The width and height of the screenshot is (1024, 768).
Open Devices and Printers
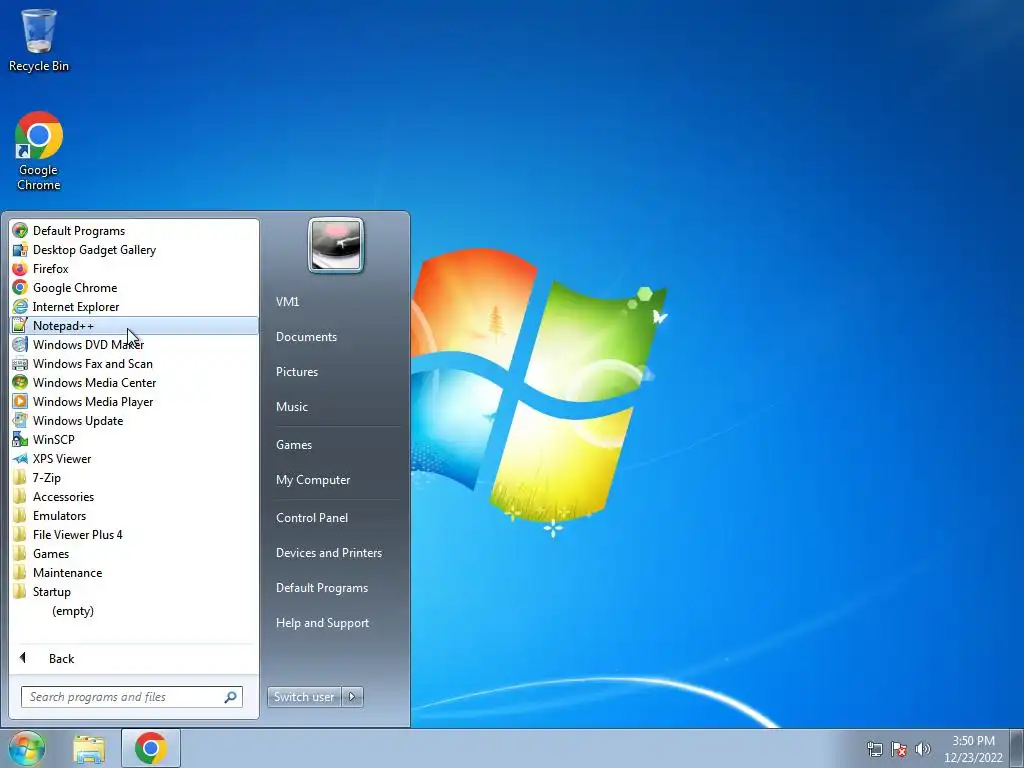pos(328,552)
